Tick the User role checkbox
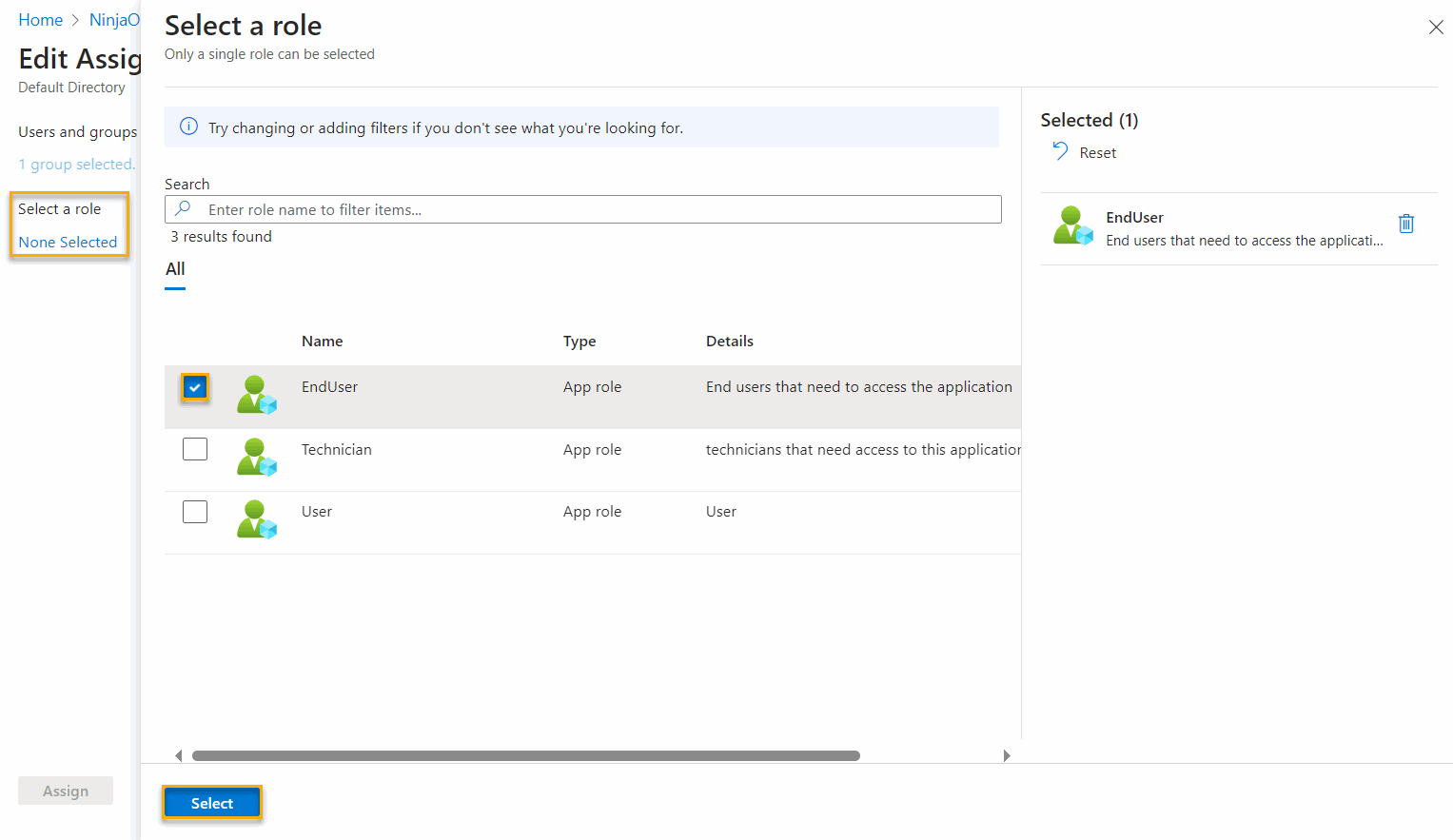Screen dimensions: 1453x840 [x=195, y=512]
